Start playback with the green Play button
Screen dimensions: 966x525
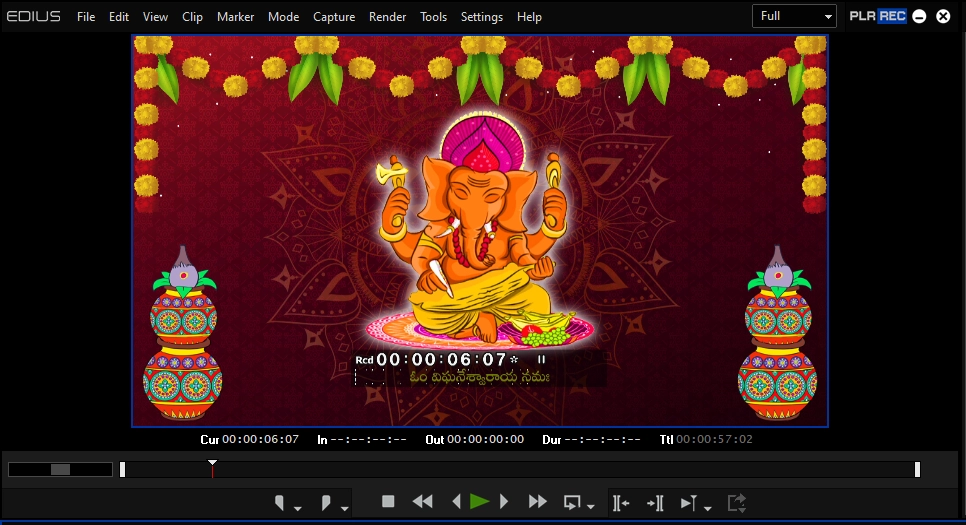coord(479,502)
